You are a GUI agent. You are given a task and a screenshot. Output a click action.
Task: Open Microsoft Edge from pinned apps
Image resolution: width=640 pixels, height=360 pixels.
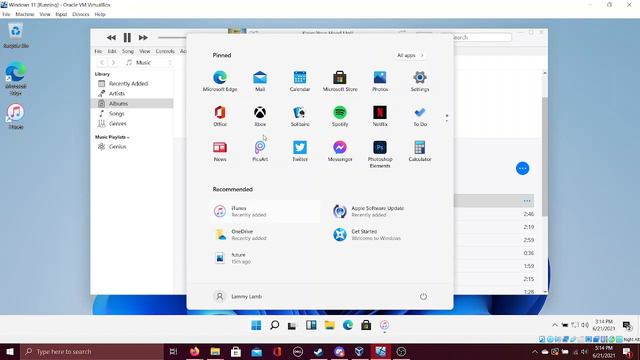click(220, 81)
